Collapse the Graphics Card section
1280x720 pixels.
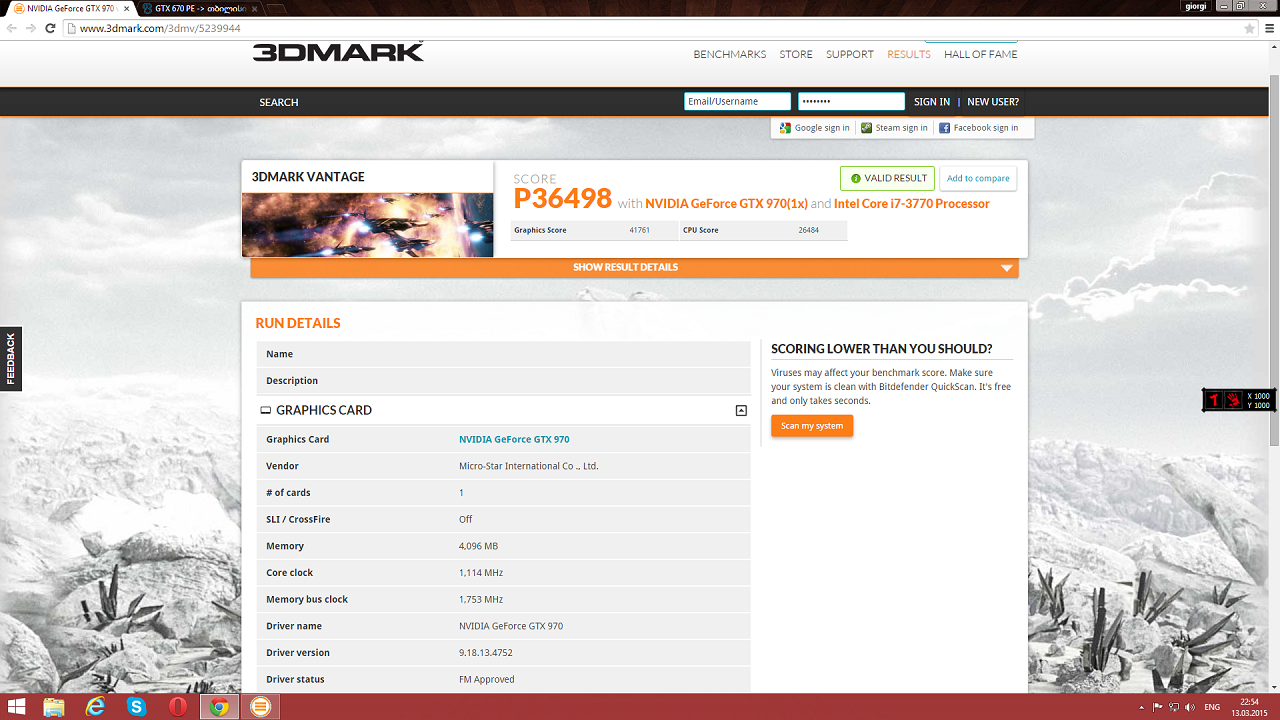click(741, 410)
